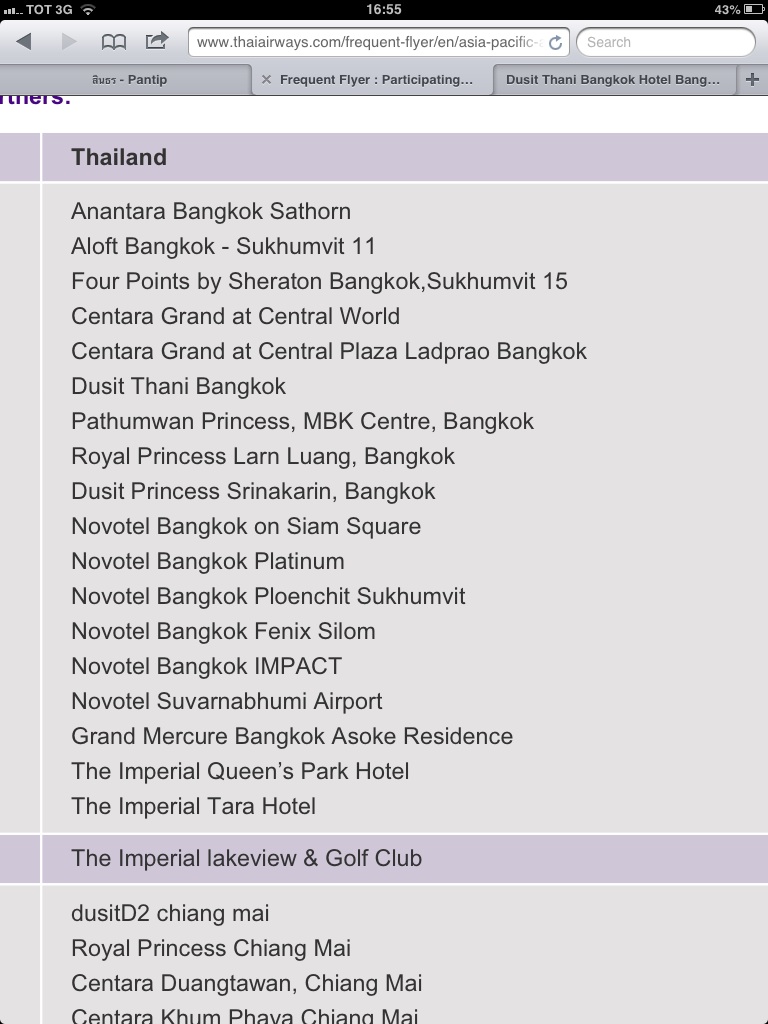The height and width of the screenshot is (1024, 768).
Task: Tap the battery indicator in the status bar
Action: (x=754, y=9)
